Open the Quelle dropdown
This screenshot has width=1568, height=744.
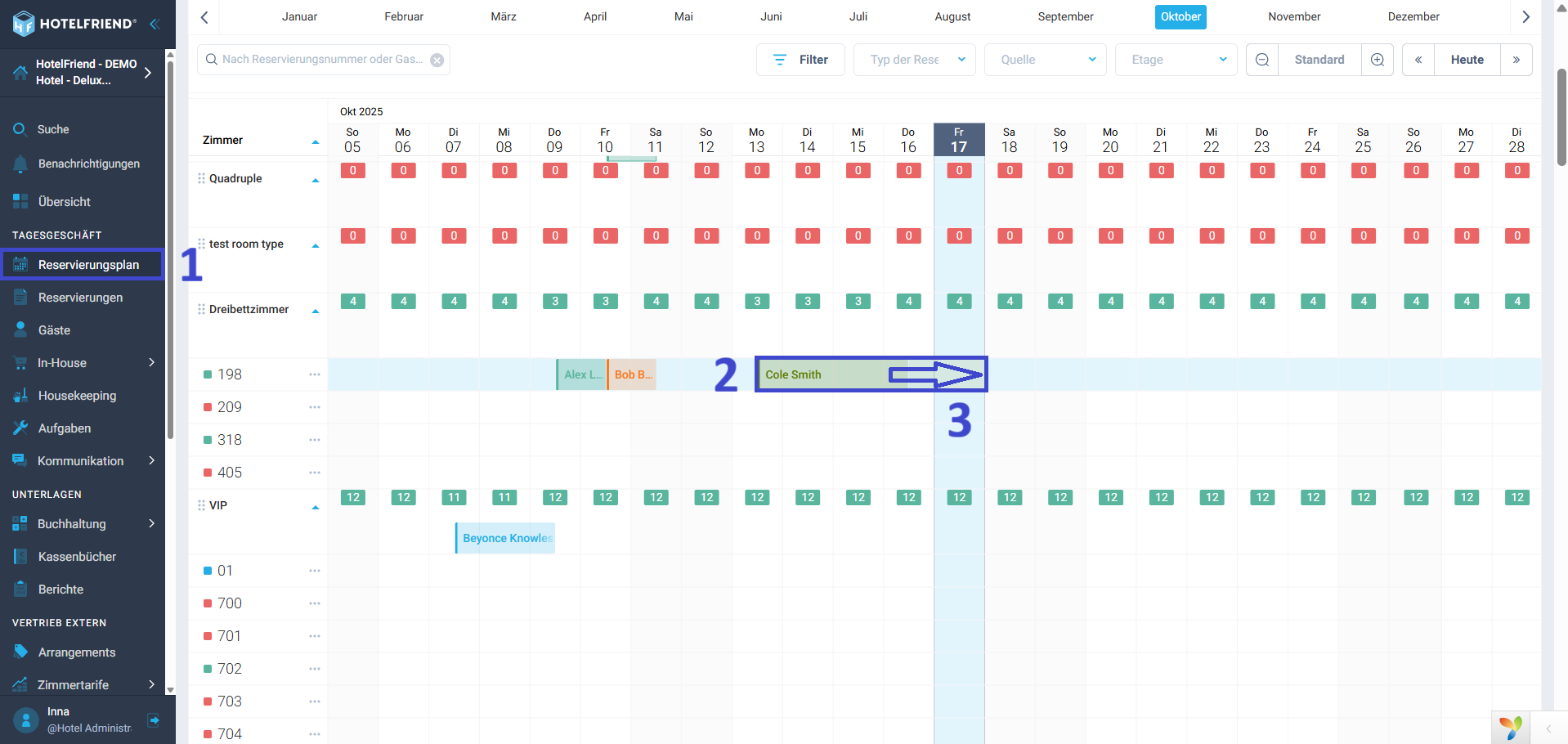[1045, 60]
